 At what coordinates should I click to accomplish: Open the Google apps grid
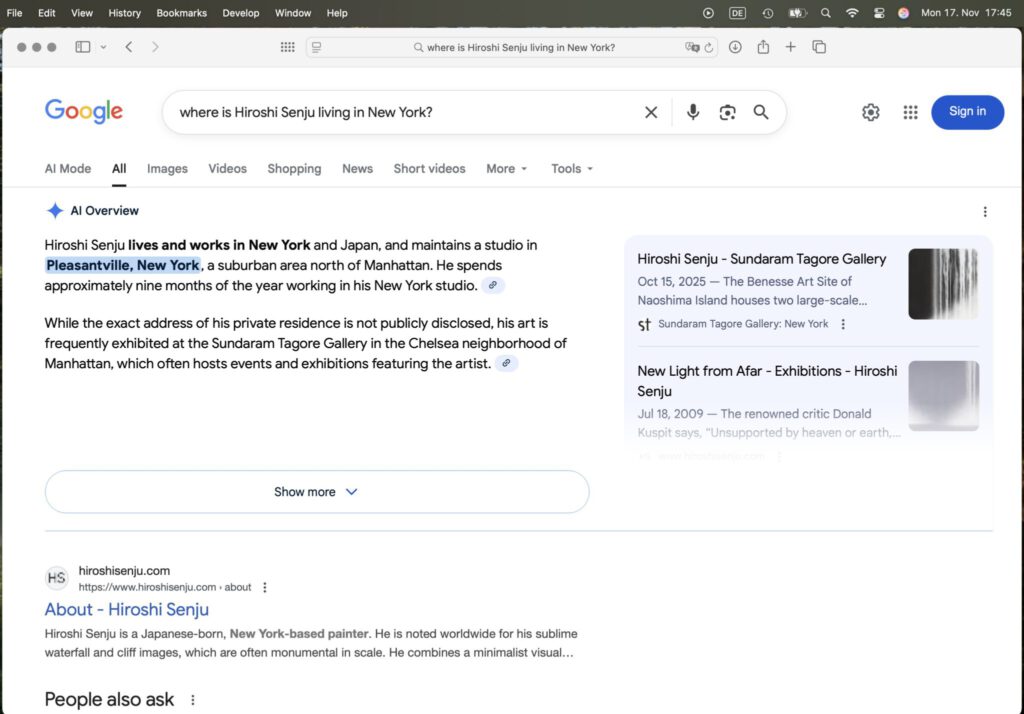tap(910, 112)
